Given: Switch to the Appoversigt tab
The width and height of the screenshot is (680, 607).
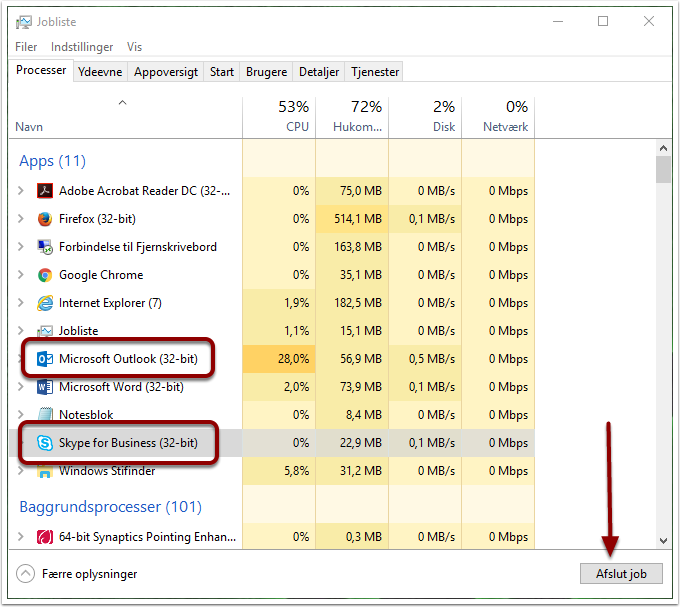Looking at the screenshot, I should [166, 72].
